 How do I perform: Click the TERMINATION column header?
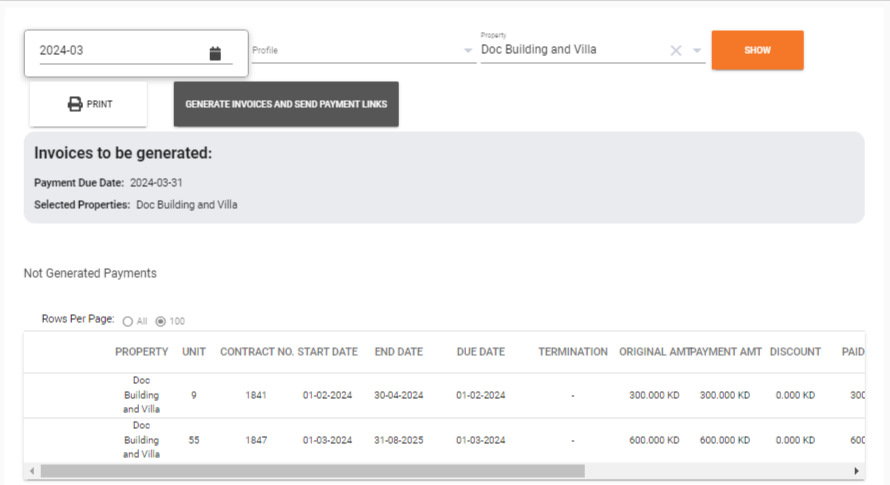point(572,352)
